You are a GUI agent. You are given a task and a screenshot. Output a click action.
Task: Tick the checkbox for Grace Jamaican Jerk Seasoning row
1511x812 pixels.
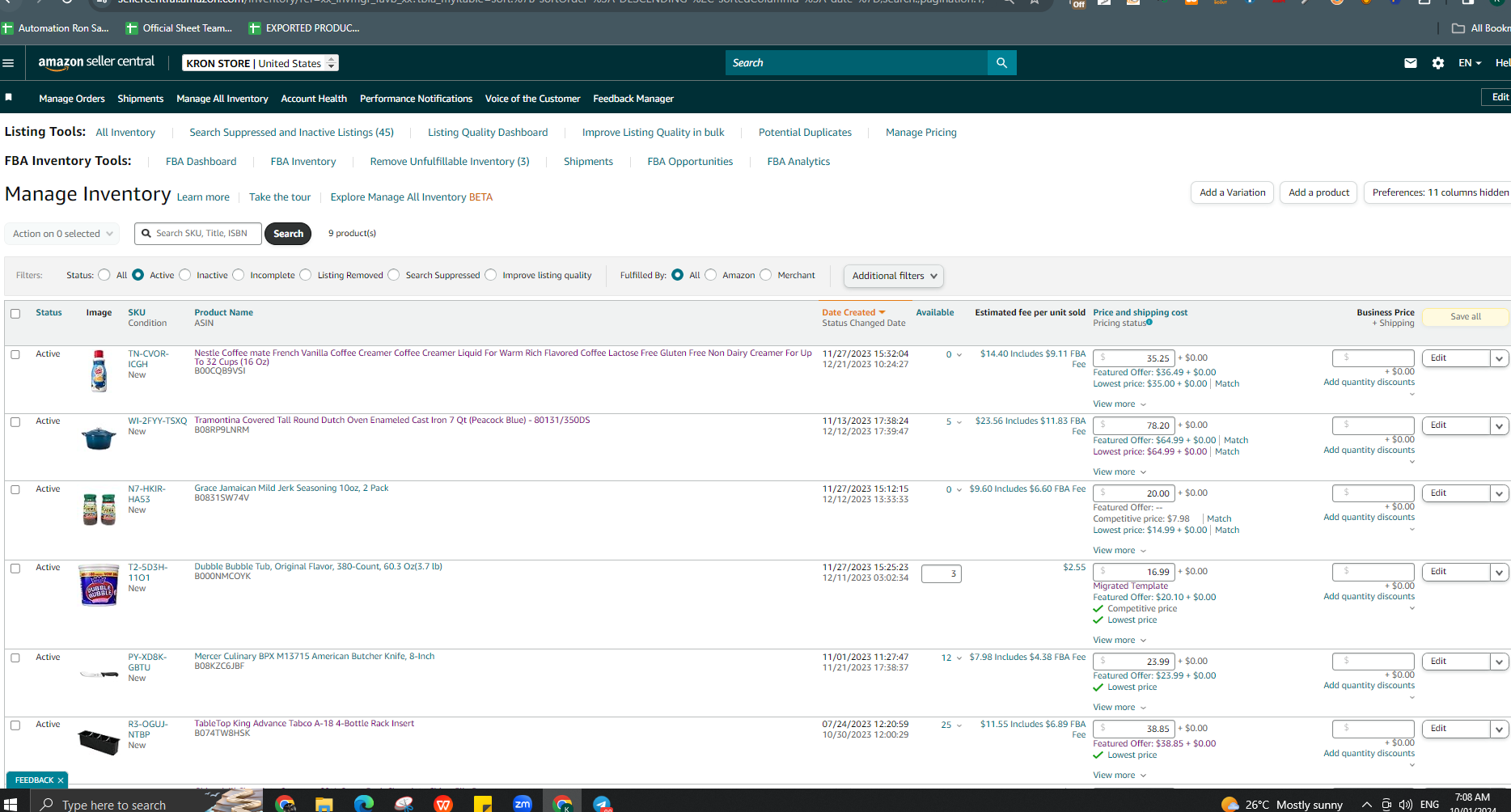pos(15,489)
